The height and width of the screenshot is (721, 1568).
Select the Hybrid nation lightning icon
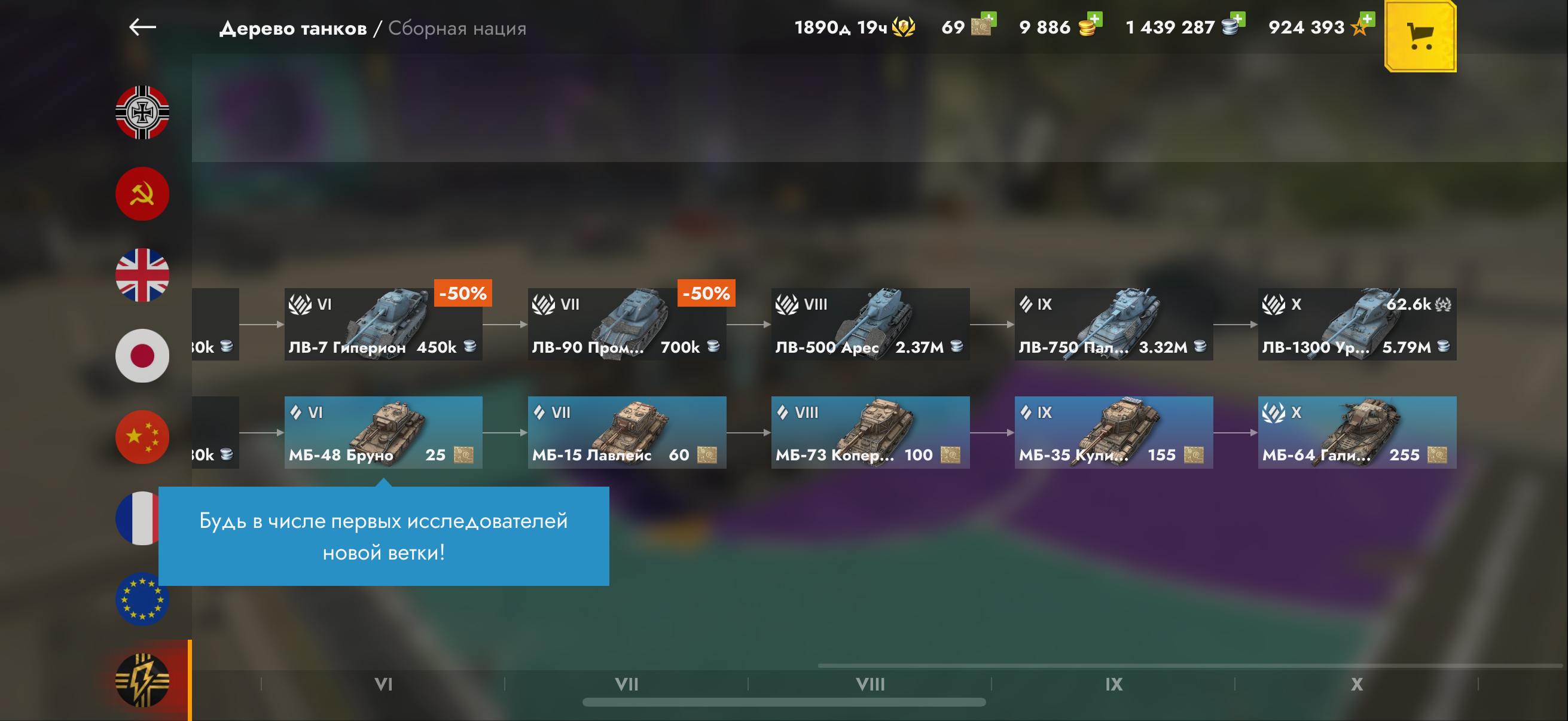(x=142, y=680)
